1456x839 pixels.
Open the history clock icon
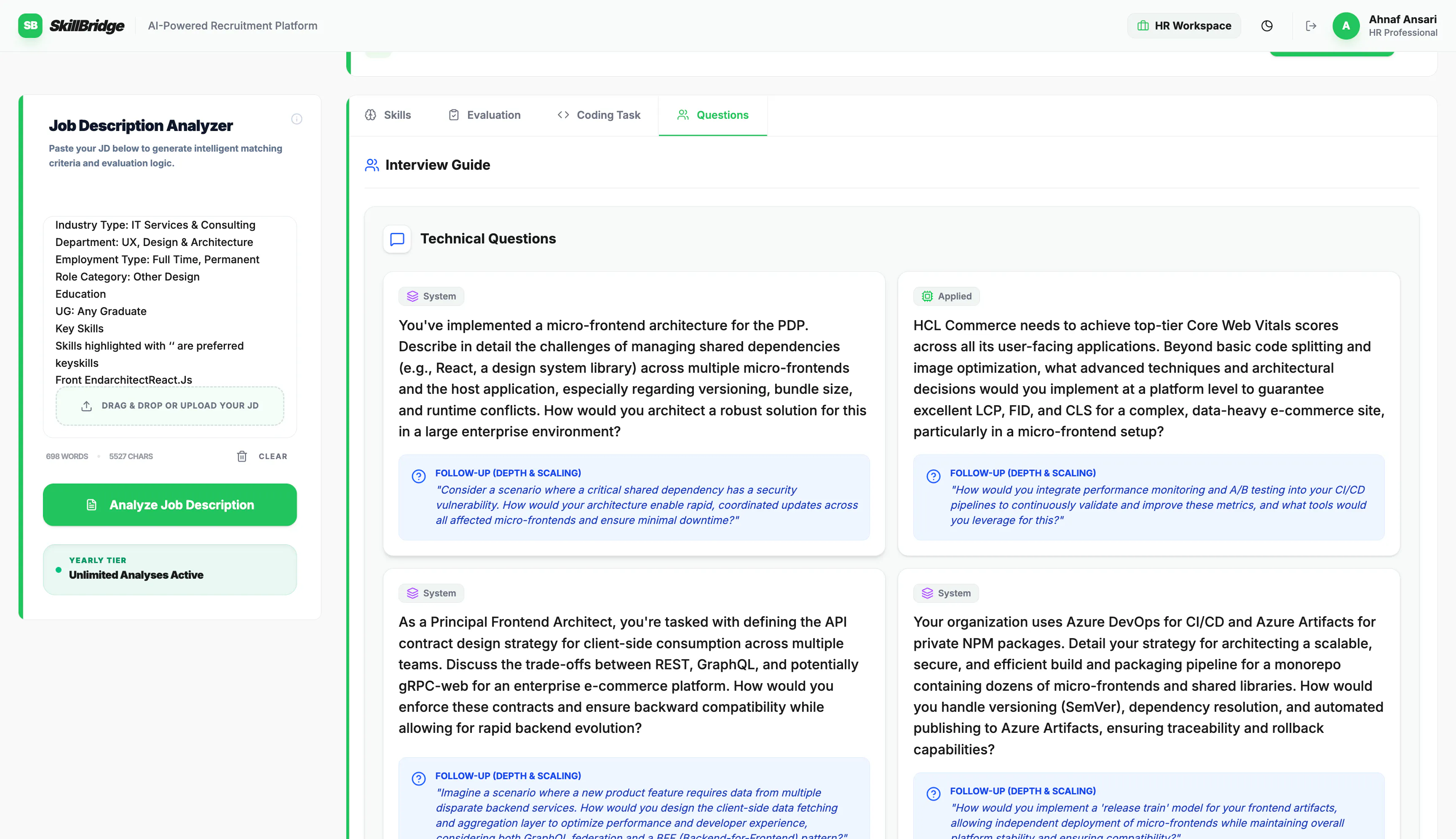[1266, 26]
